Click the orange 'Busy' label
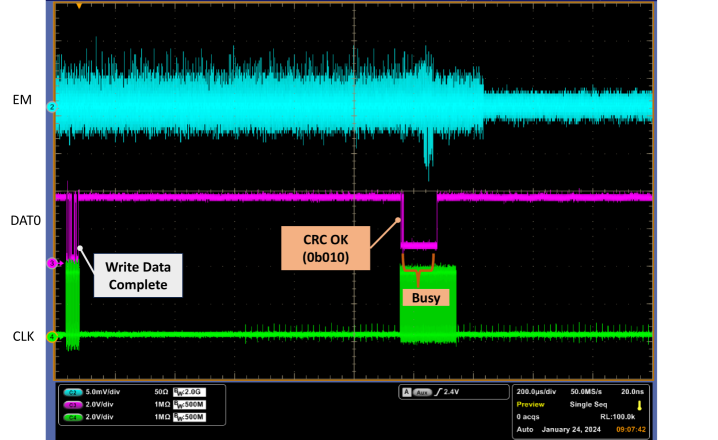The image size is (718, 440). [x=425, y=298]
